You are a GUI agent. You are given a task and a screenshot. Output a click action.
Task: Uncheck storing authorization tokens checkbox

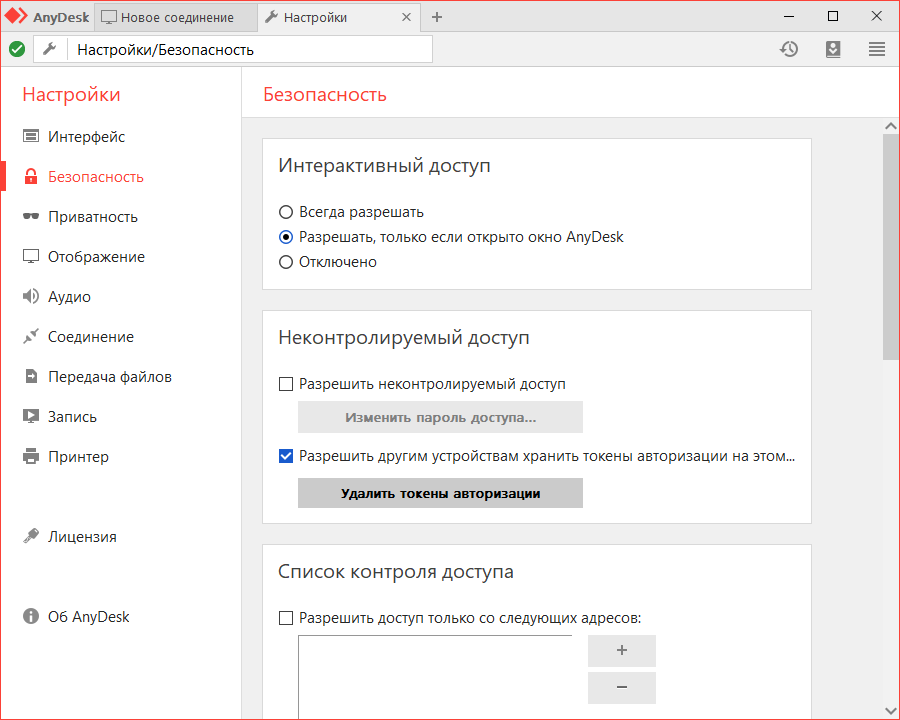tap(286, 456)
